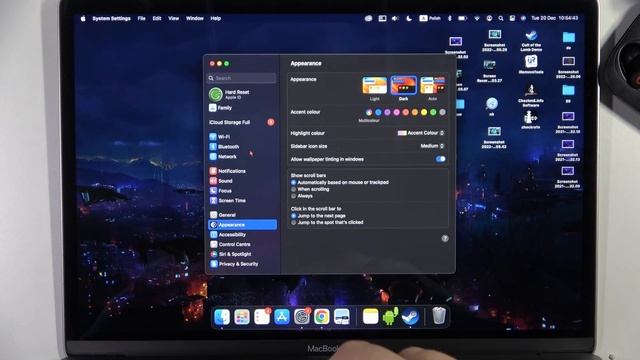This screenshot has height=360, width=640.
Task: Click the date and time in the menu bar
Action: (554, 18)
